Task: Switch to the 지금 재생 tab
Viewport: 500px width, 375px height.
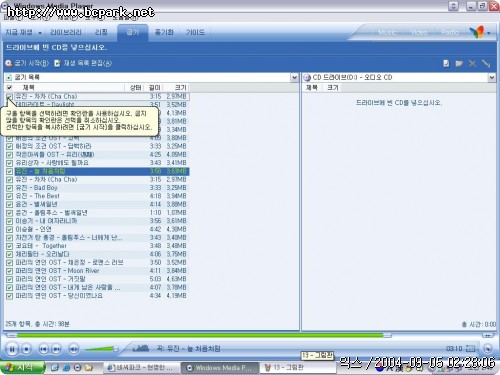Action: (19, 32)
